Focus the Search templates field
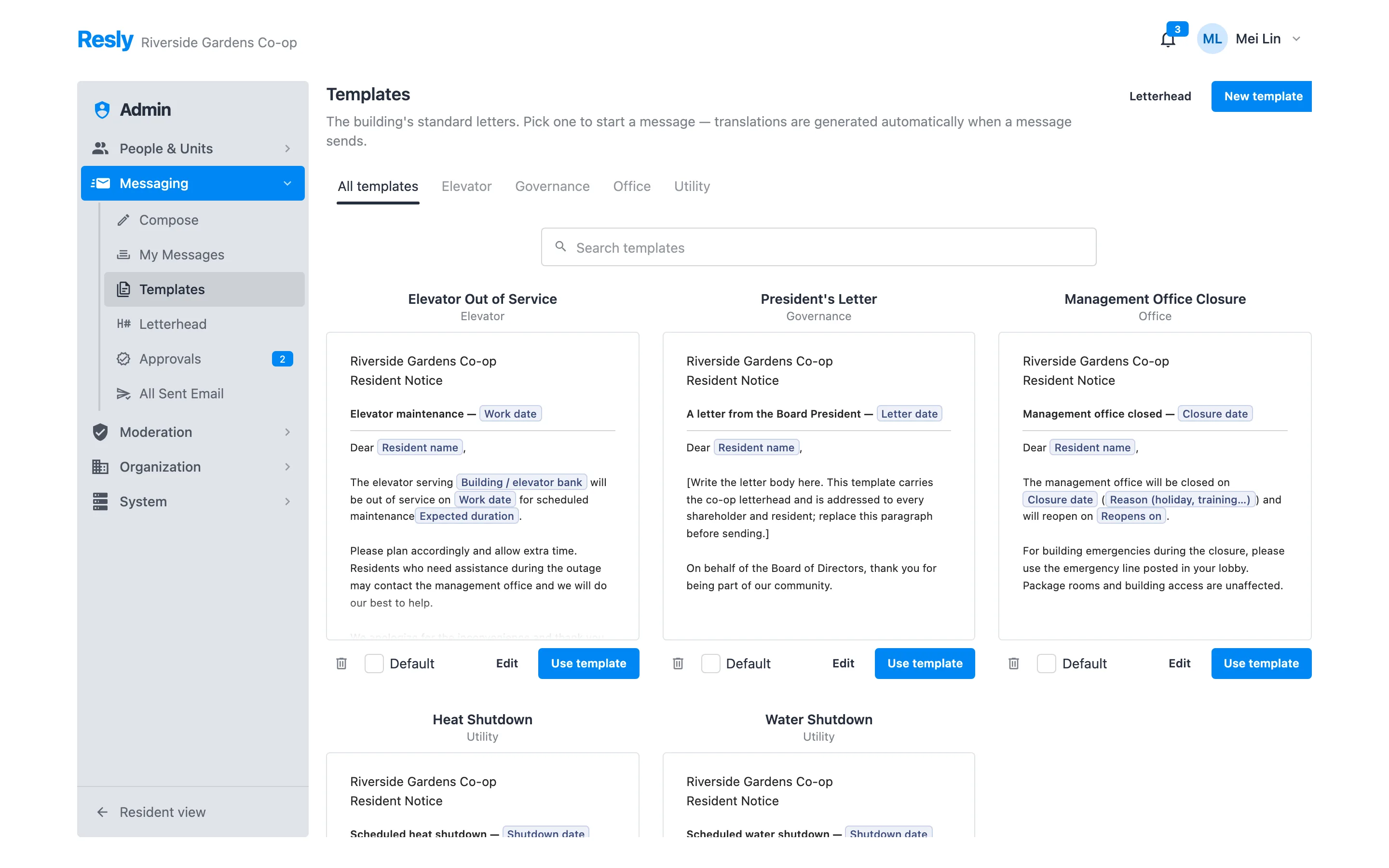 (818, 247)
